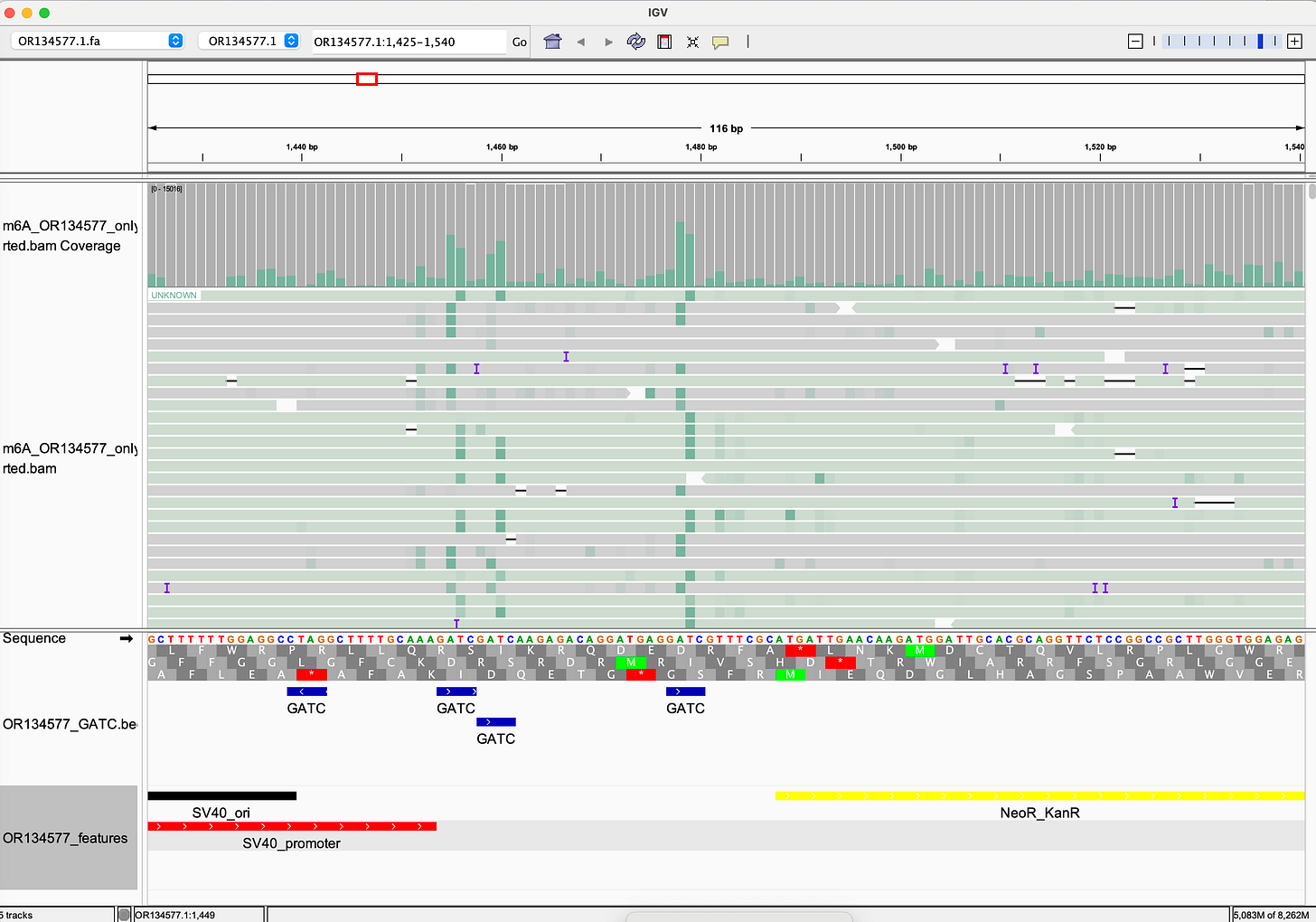Select the forward navigation arrow
The height and width of the screenshot is (922, 1316).
[607, 42]
